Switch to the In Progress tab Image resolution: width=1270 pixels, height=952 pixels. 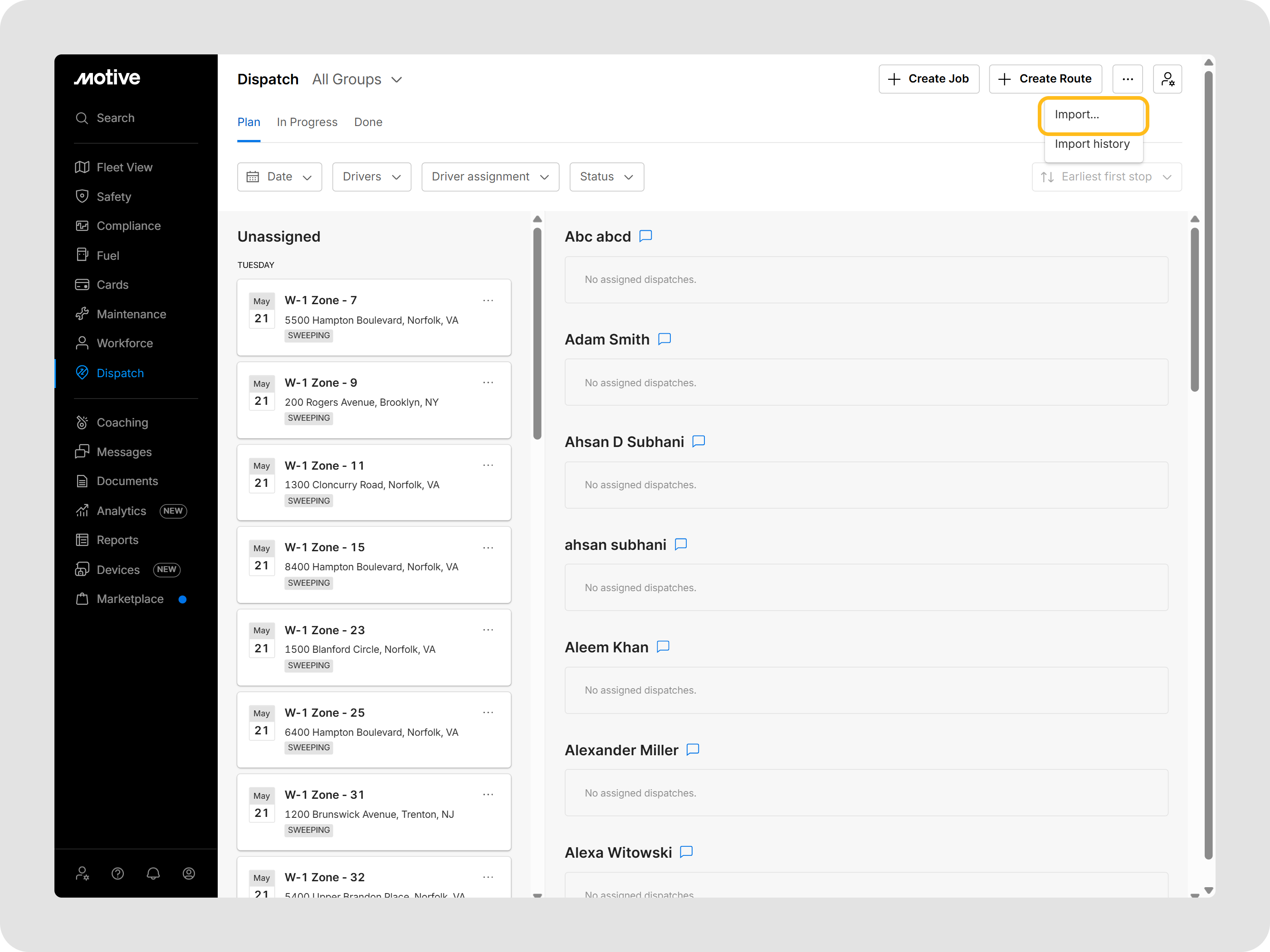coord(307,122)
